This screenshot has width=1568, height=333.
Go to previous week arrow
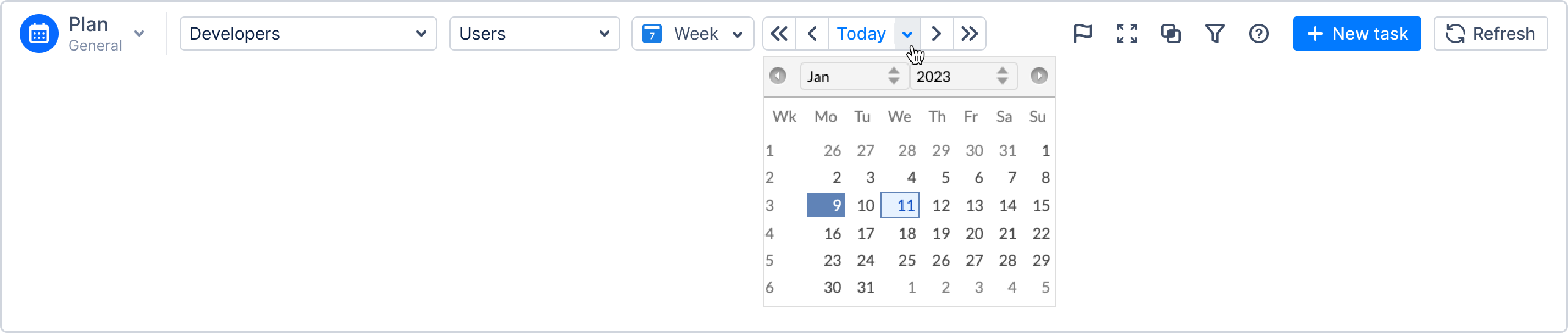812,34
